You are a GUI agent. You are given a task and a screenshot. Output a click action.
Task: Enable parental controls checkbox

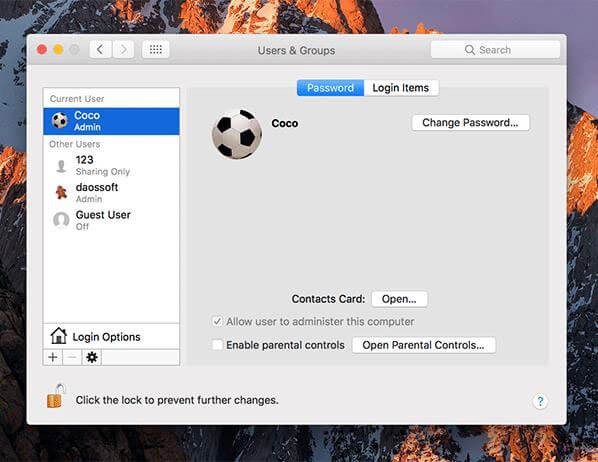(x=217, y=345)
